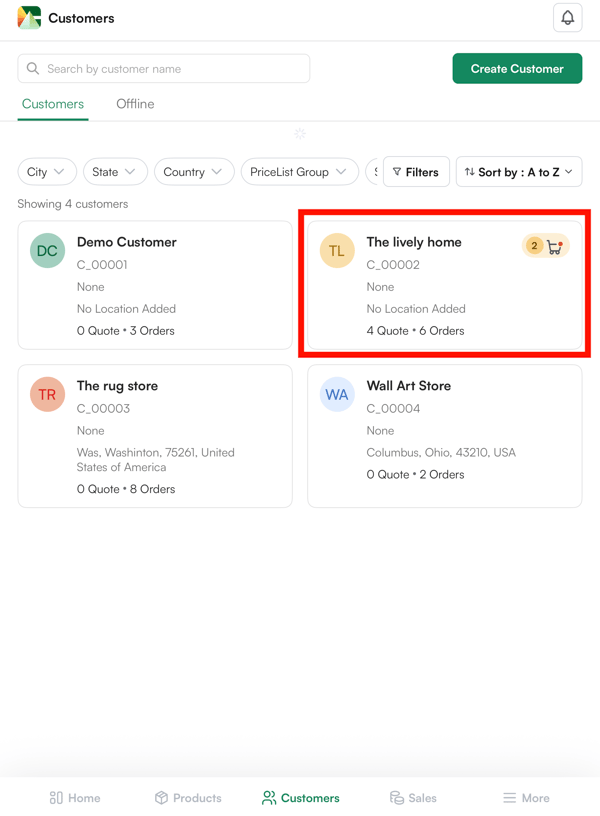This screenshot has height=816, width=600.
Task: Open Sales in bottom navigation
Action: 413,798
